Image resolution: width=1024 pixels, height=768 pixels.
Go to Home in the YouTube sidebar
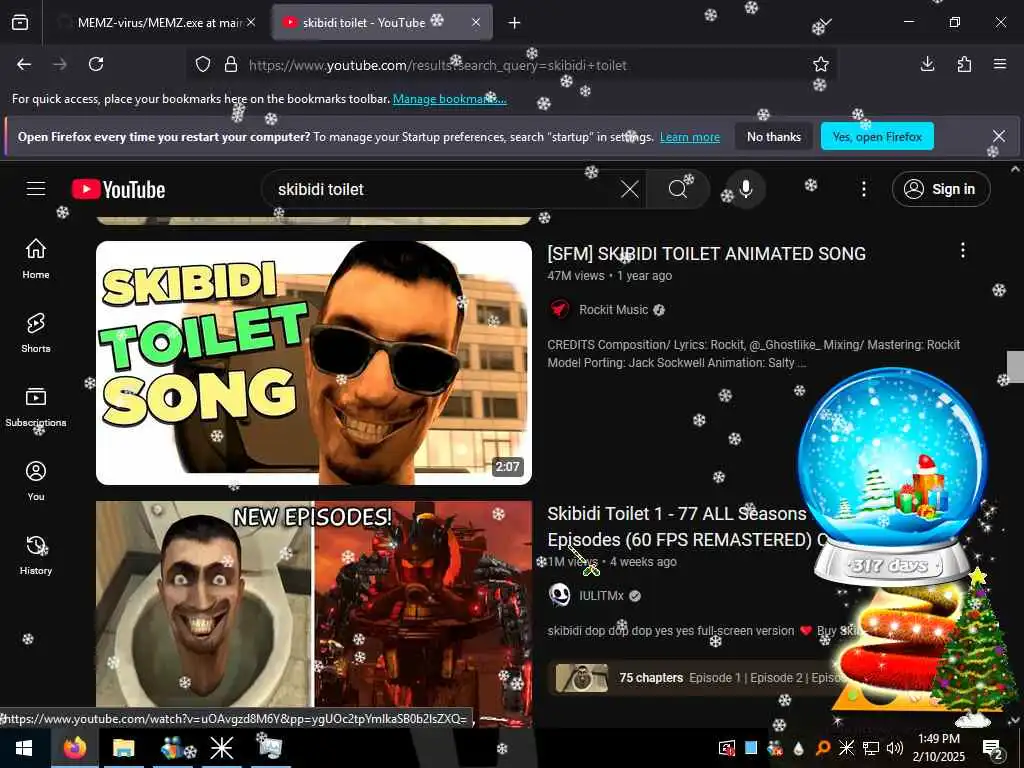pyautogui.click(x=36, y=259)
